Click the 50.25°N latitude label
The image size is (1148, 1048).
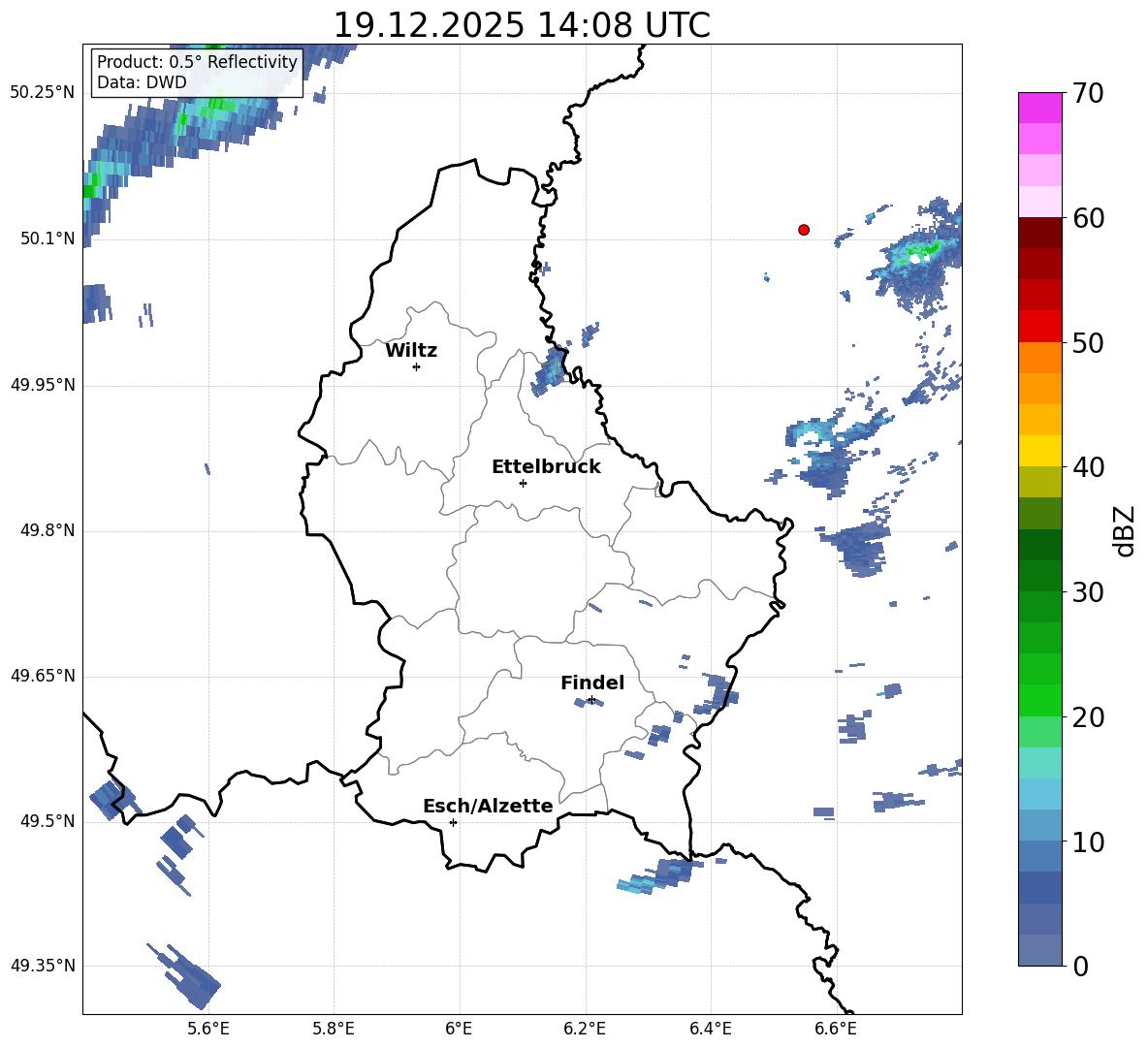tap(43, 93)
